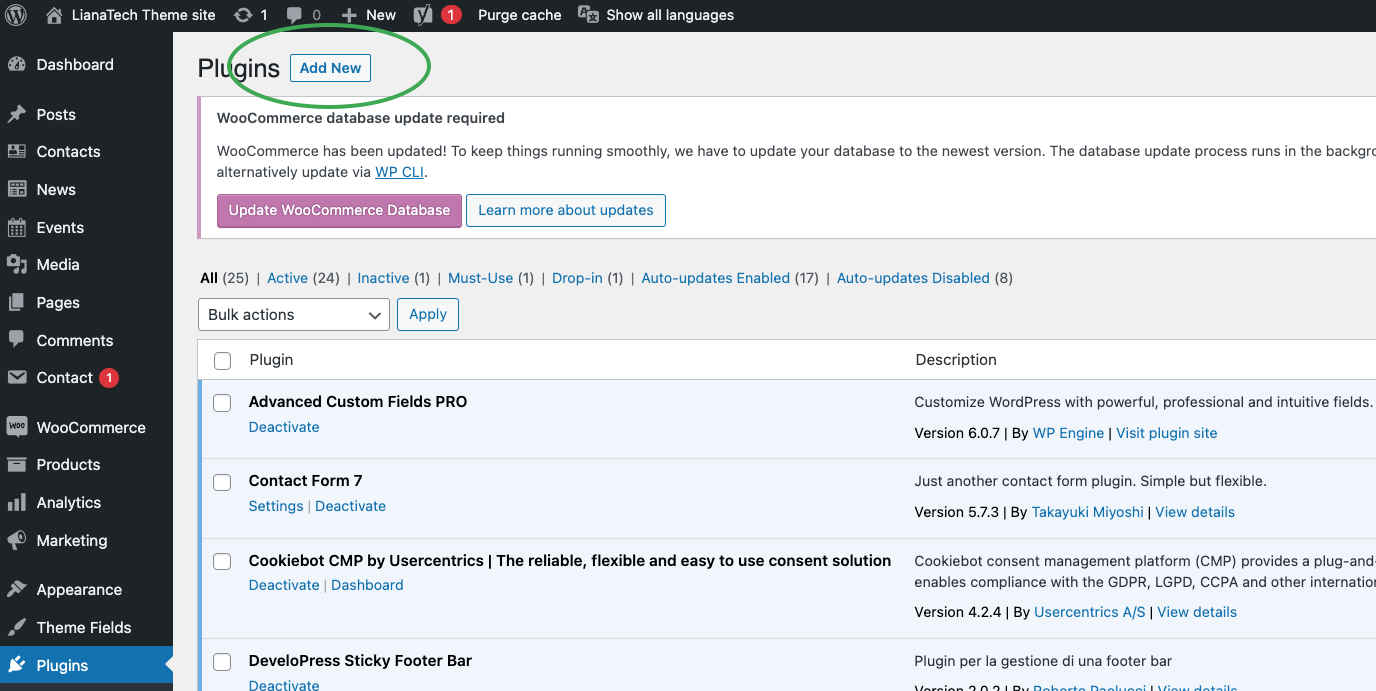The width and height of the screenshot is (1376, 691).
Task: Click the WooCommerce logo icon in sidebar
Action: tap(17, 427)
